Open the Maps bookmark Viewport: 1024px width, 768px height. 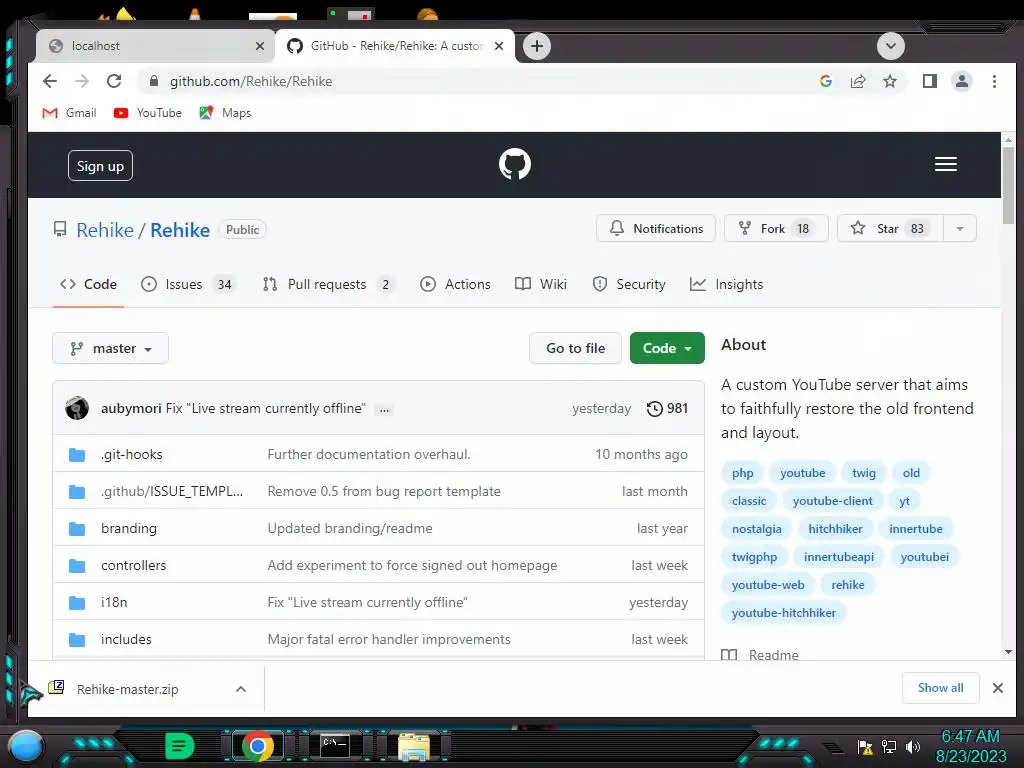tap(225, 113)
